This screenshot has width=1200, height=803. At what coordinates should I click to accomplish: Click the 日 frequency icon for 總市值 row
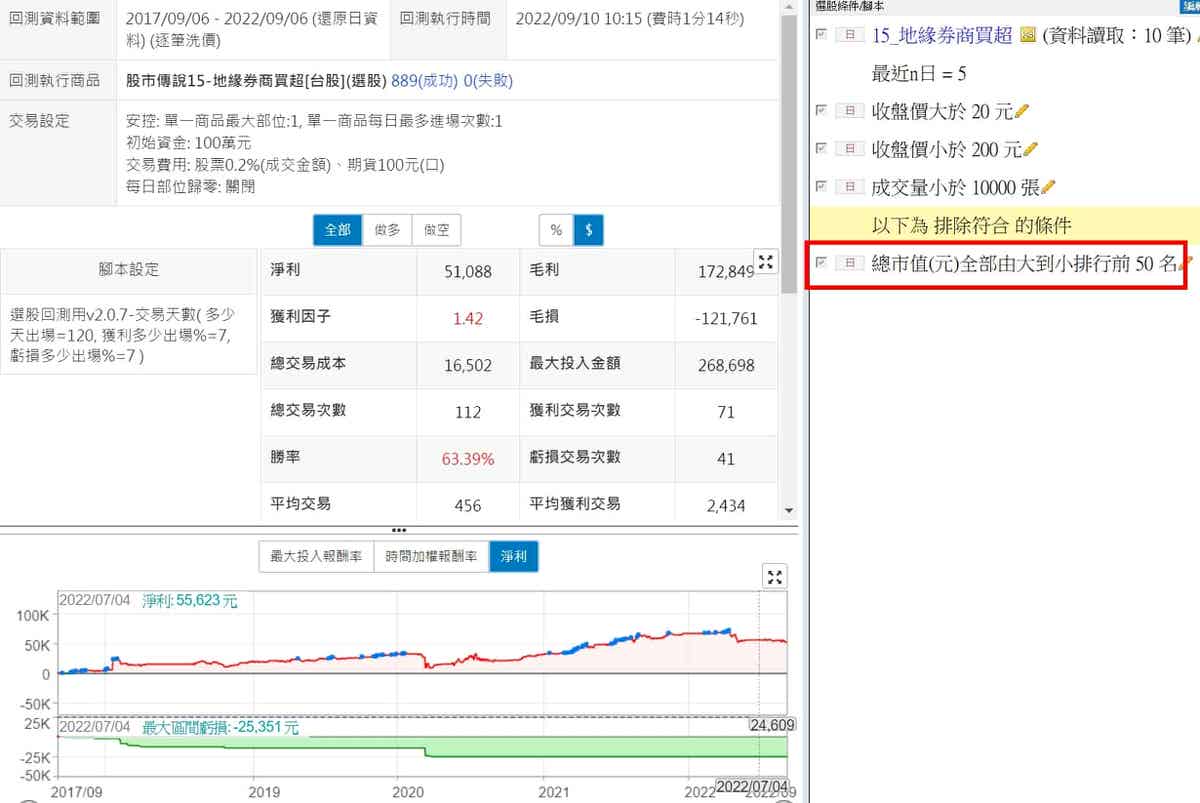point(849,263)
